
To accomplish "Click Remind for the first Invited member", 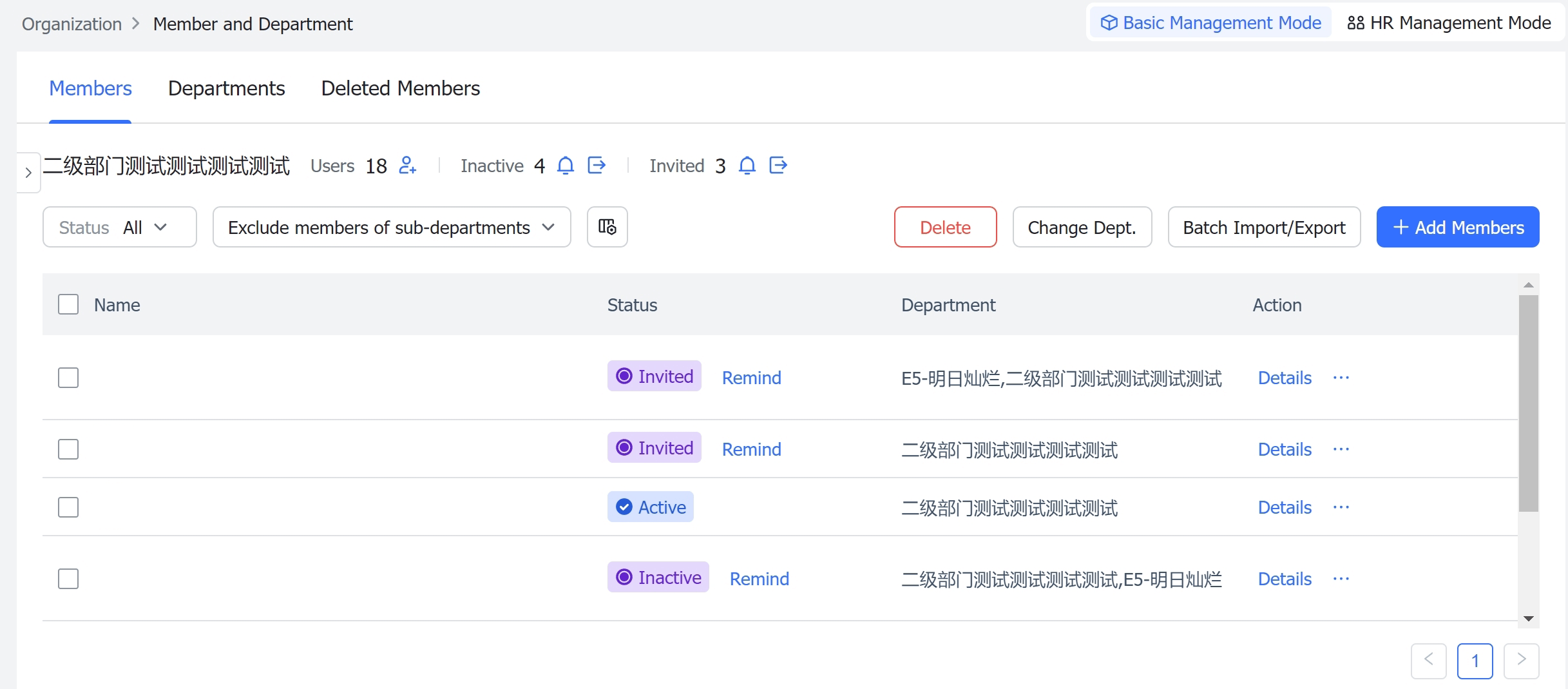I will tap(752, 378).
